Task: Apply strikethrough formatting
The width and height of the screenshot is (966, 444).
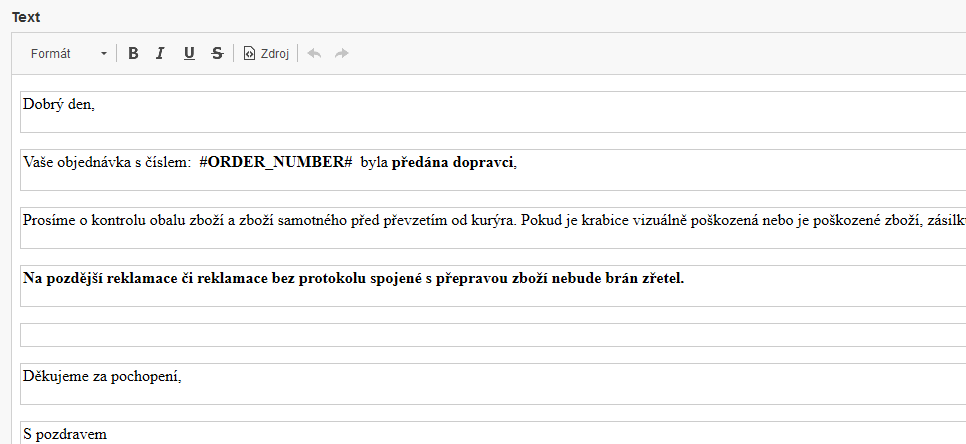Action: tap(217, 54)
